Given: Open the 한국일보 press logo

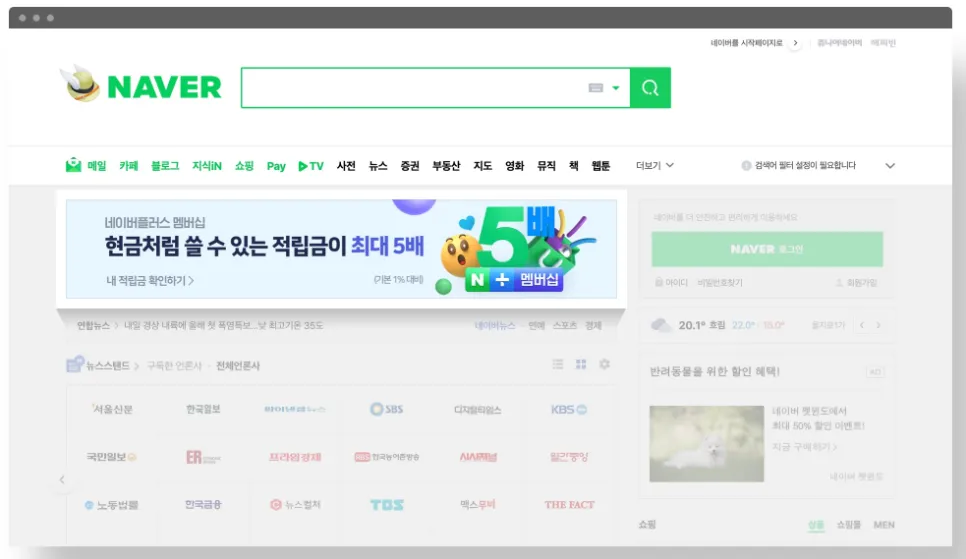Looking at the screenshot, I should (203, 409).
